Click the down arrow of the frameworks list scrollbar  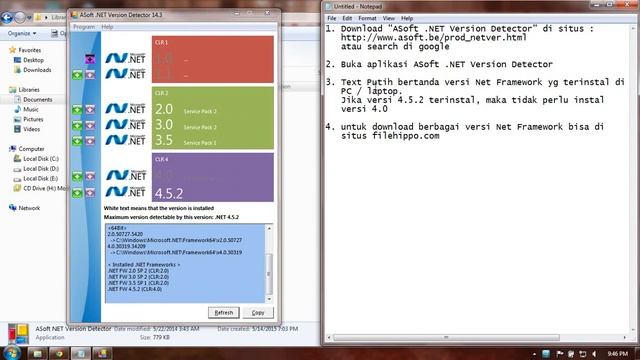tap(269, 300)
